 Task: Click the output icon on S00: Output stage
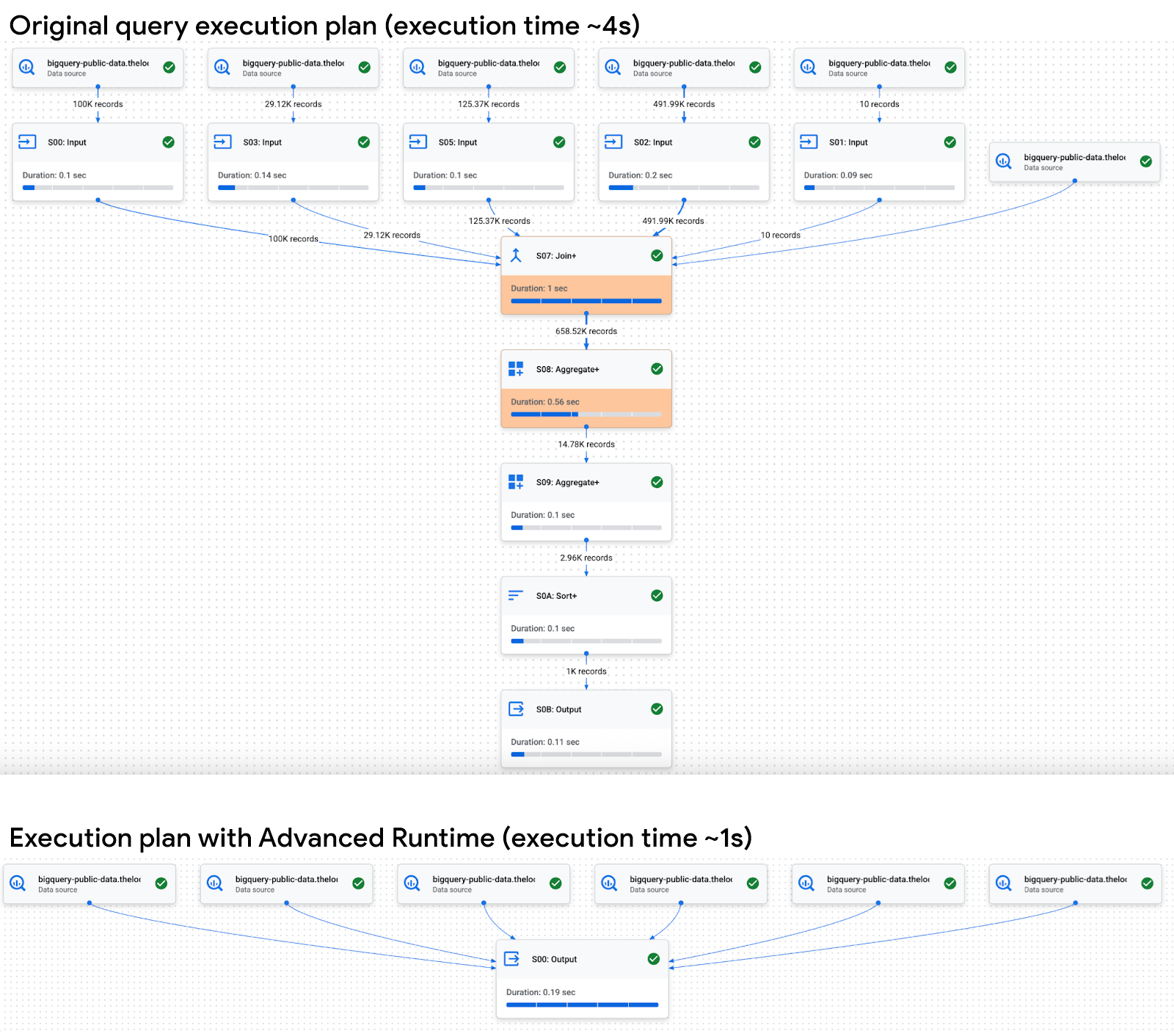coord(512,958)
